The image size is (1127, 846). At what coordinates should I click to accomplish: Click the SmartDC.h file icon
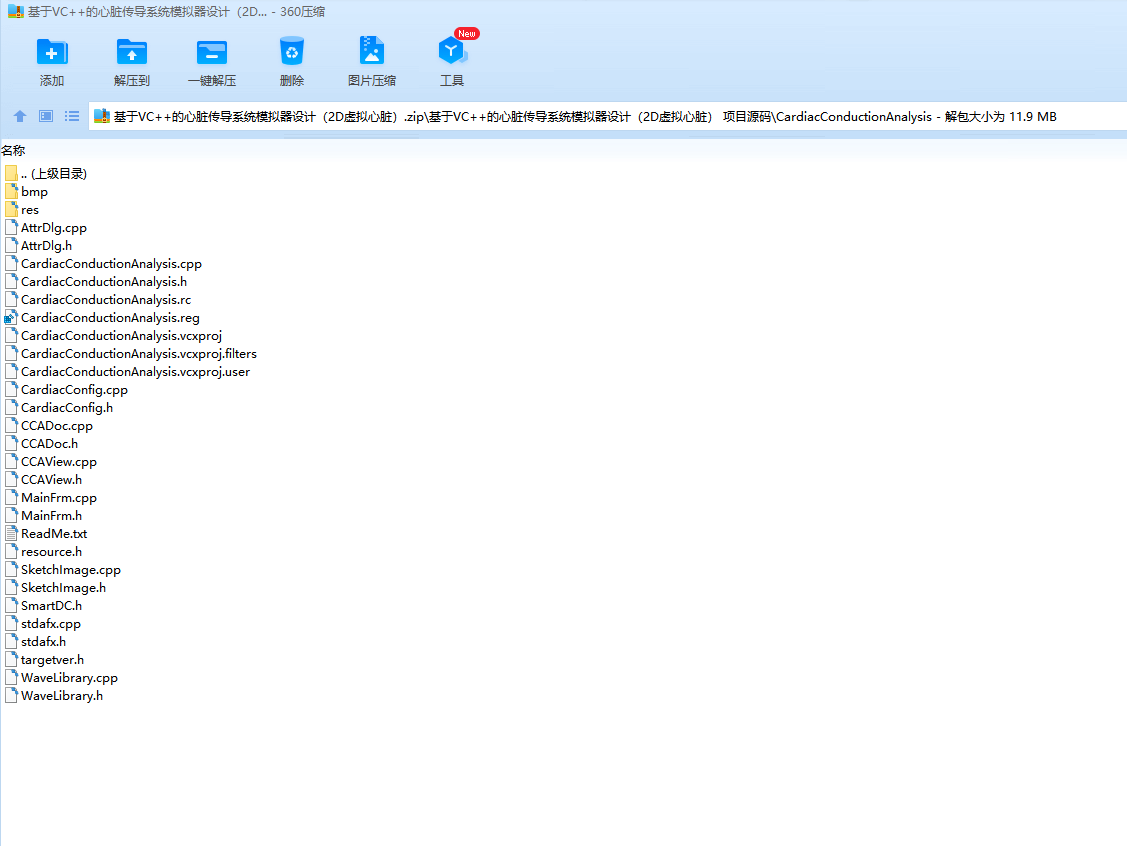[11, 605]
